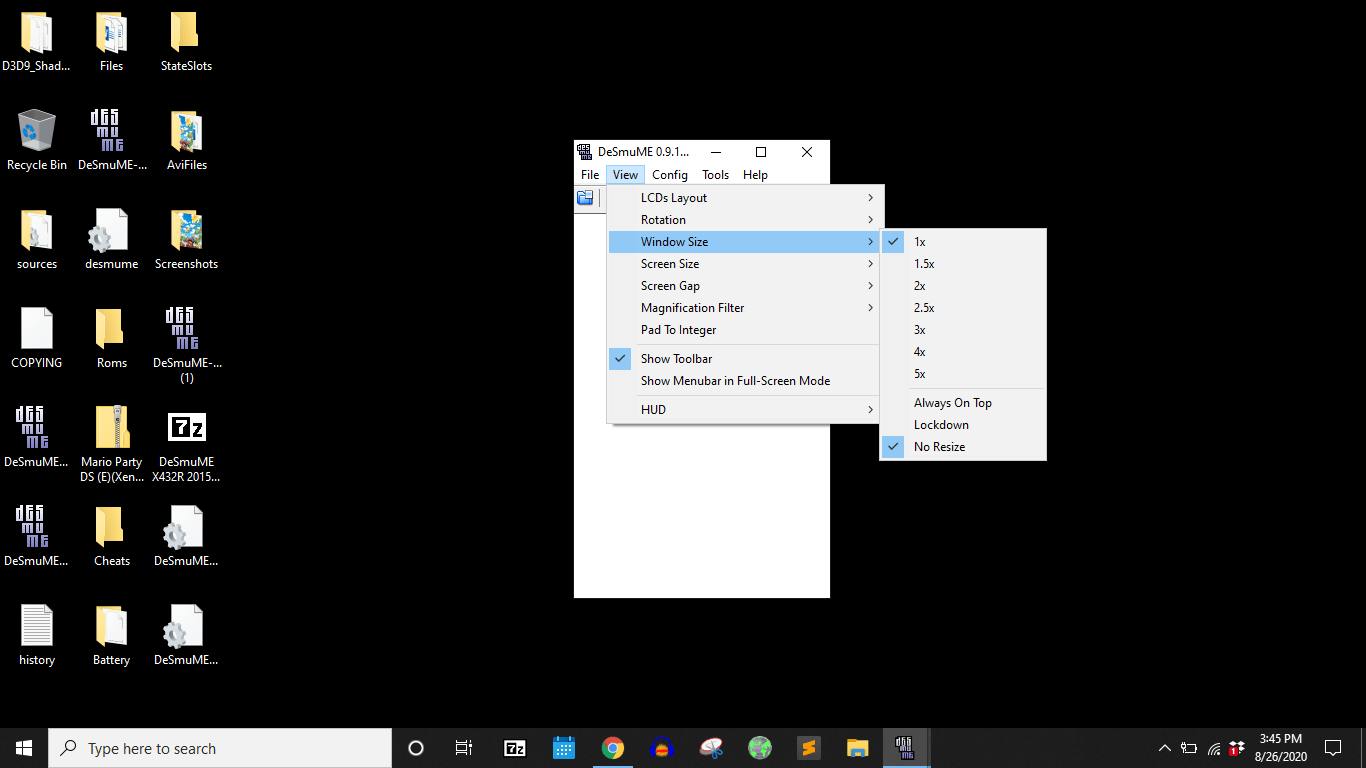Open the Wi-Fi network tray icon
1366x768 pixels.
pyautogui.click(x=1214, y=748)
